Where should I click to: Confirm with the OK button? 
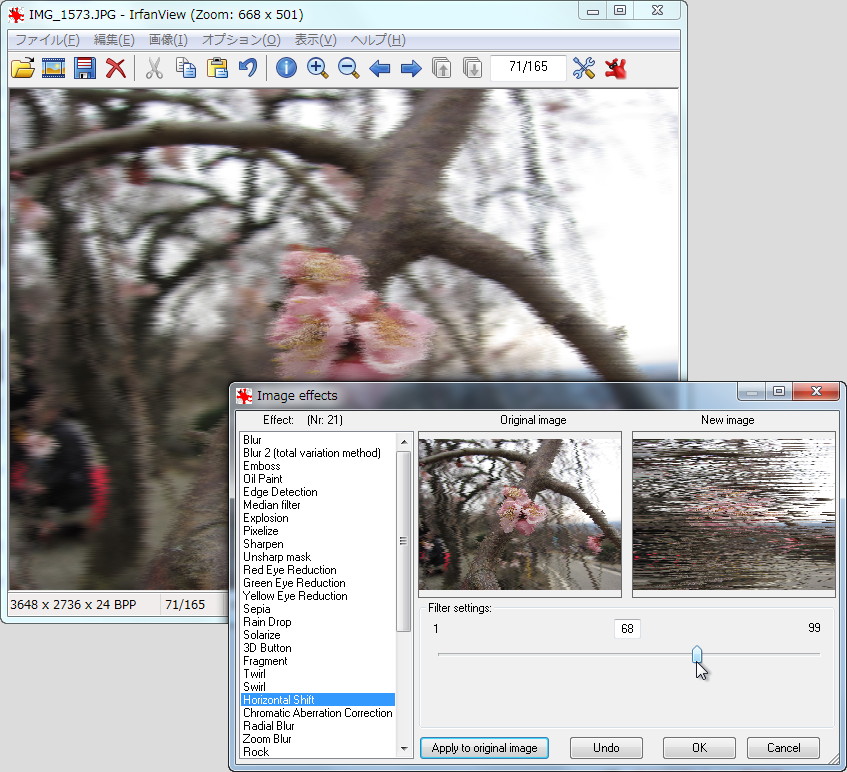click(700, 748)
